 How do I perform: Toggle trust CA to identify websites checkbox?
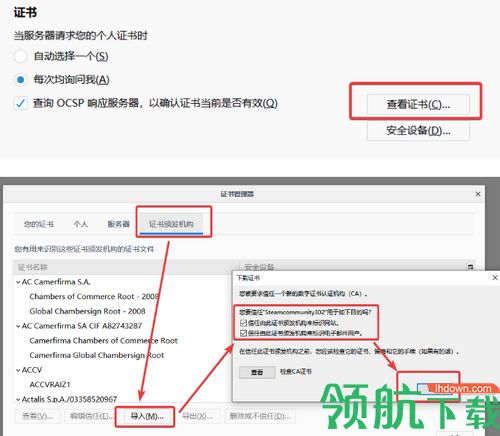pyautogui.click(x=243, y=323)
